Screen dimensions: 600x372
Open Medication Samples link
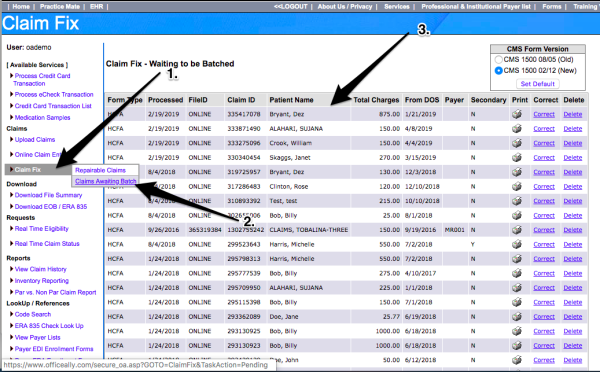tap(42, 117)
